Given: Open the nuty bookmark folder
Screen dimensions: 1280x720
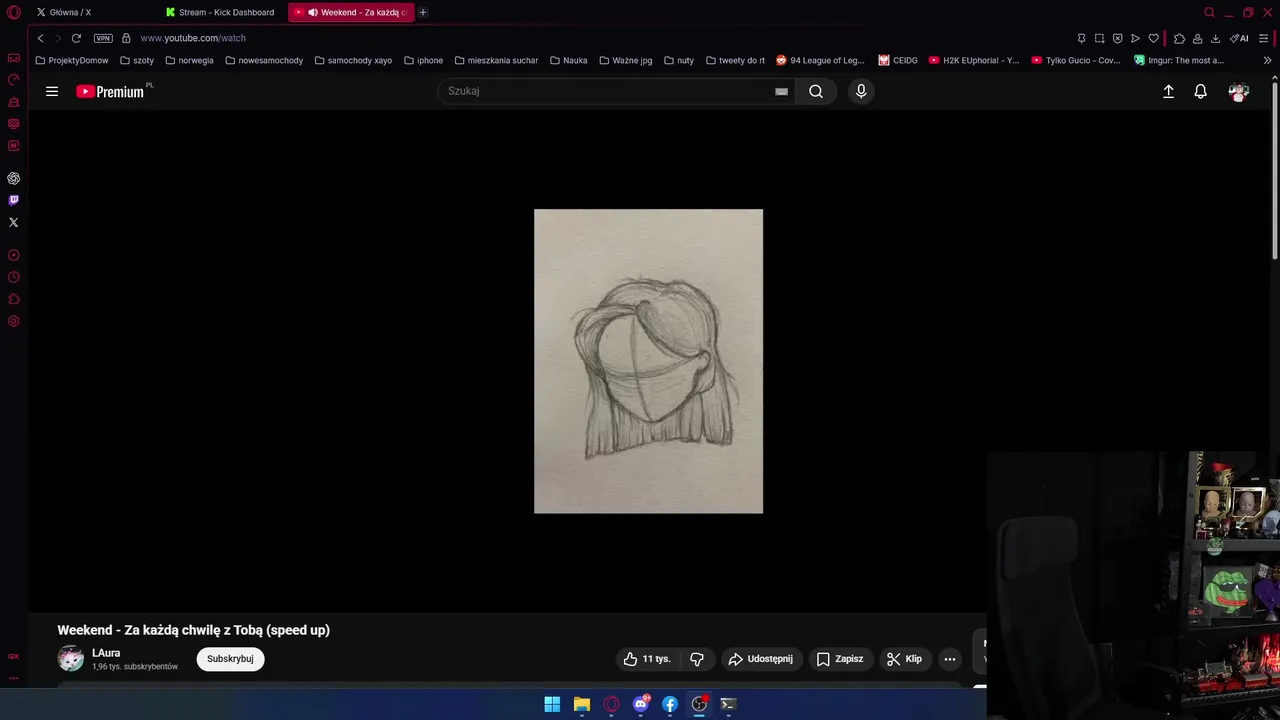Looking at the screenshot, I should click(679, 60).
